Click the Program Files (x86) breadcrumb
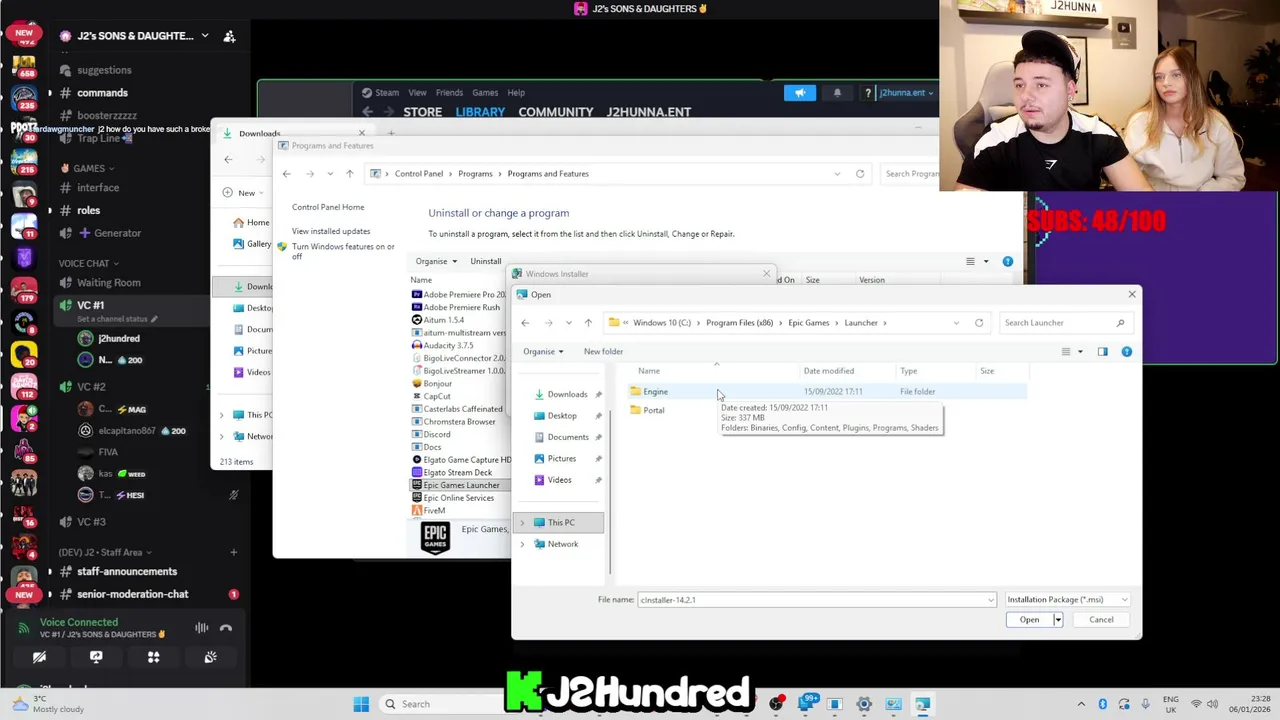Viewport: 1280px width, 720px height. [739, 323]
